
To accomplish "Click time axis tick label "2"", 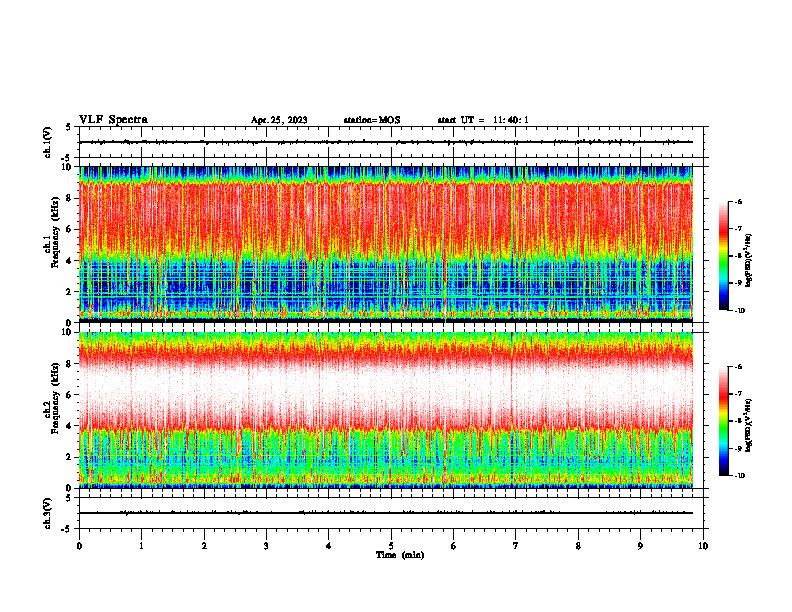I will tap(204, 546).
